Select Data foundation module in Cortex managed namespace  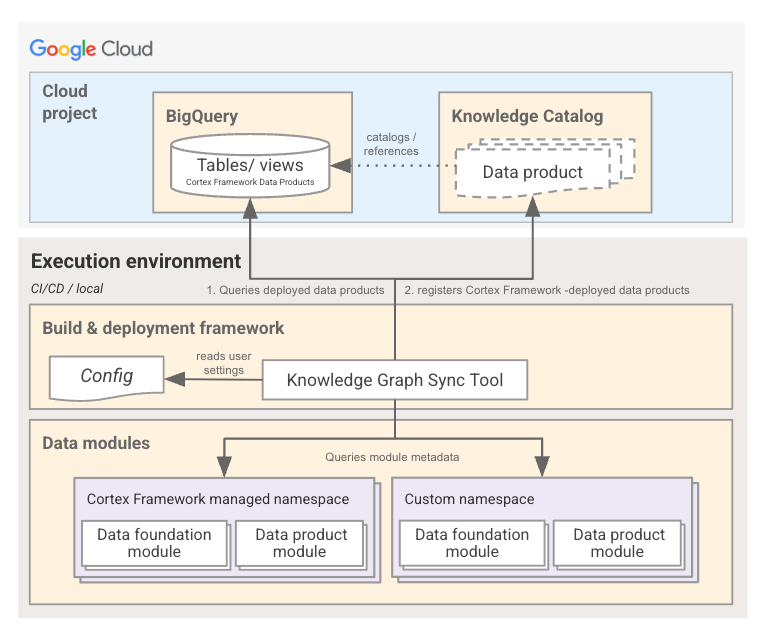154,543
